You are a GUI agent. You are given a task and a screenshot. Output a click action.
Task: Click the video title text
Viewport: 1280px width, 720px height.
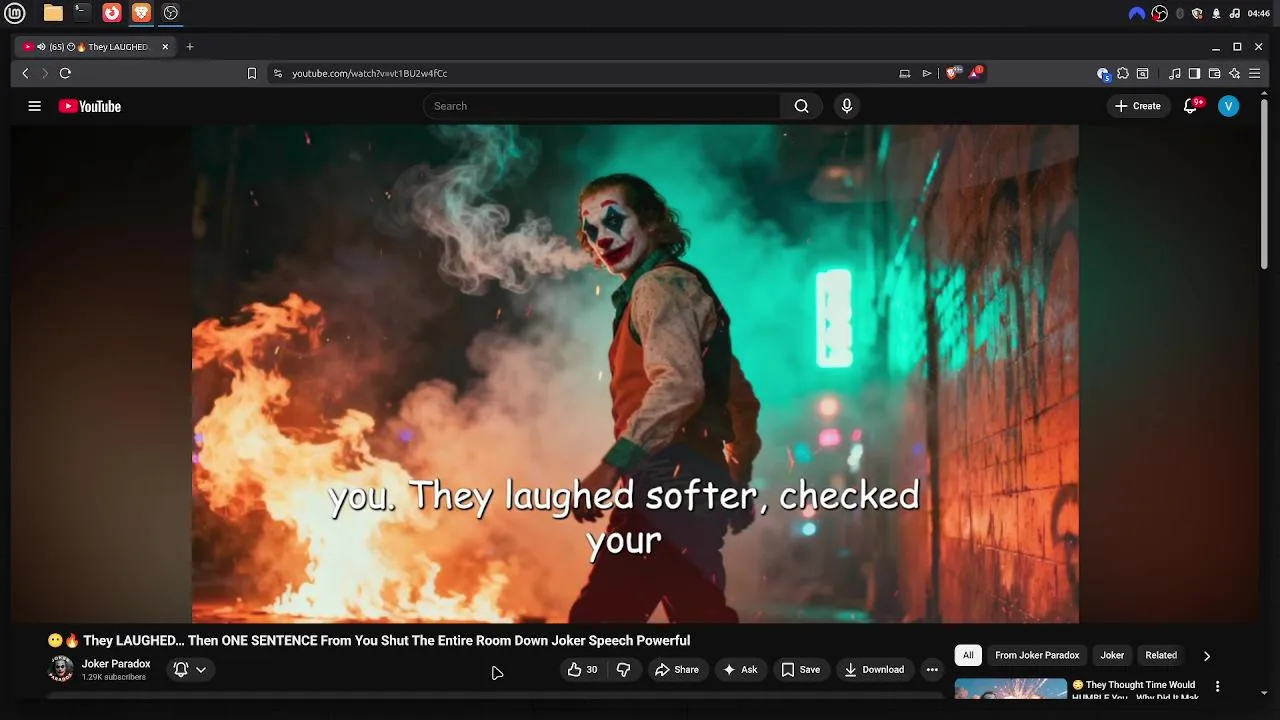click(x=386, y=640)
